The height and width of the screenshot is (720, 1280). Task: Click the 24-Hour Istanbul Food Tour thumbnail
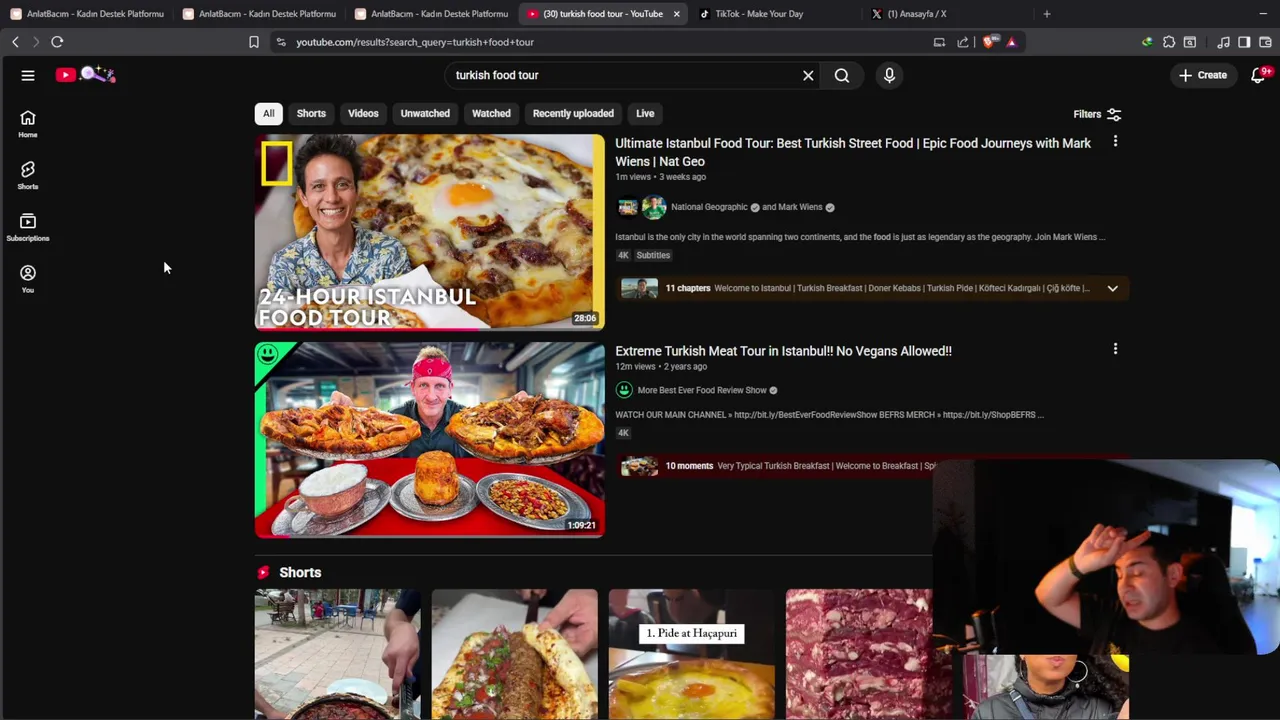tap(430, 231)
